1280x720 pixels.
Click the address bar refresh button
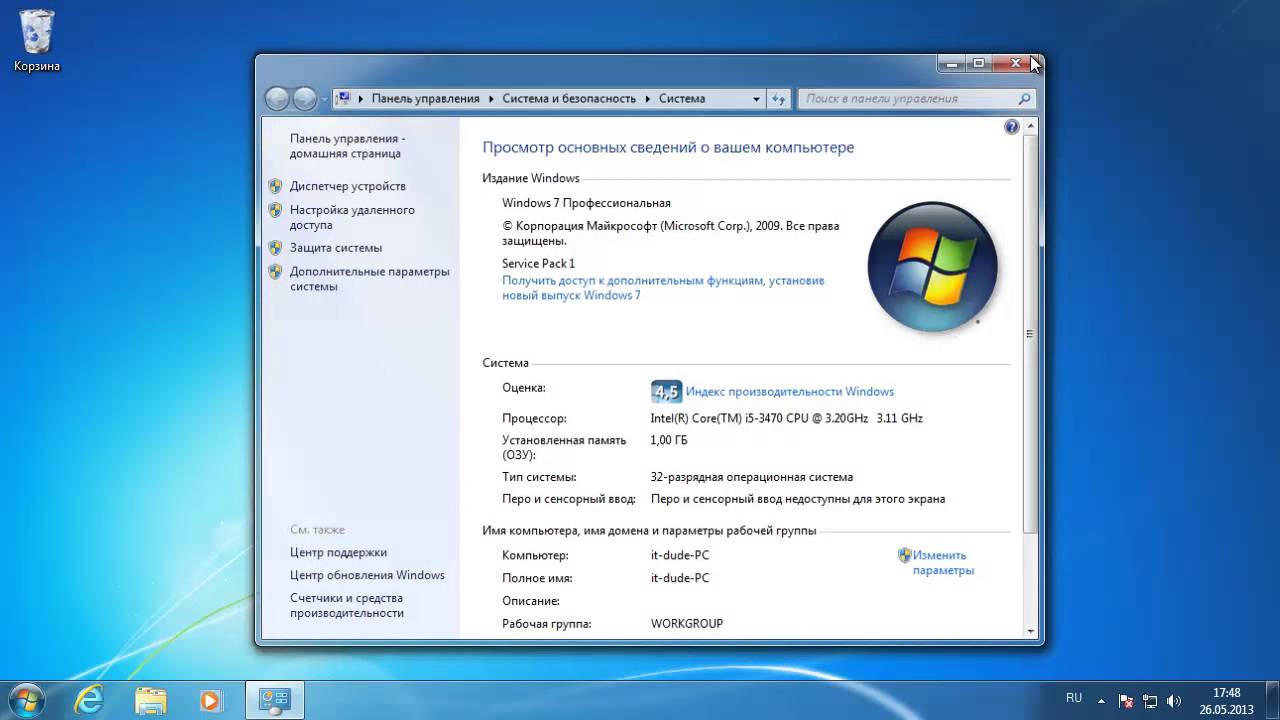pyautogui.click(x=779, y=98)
